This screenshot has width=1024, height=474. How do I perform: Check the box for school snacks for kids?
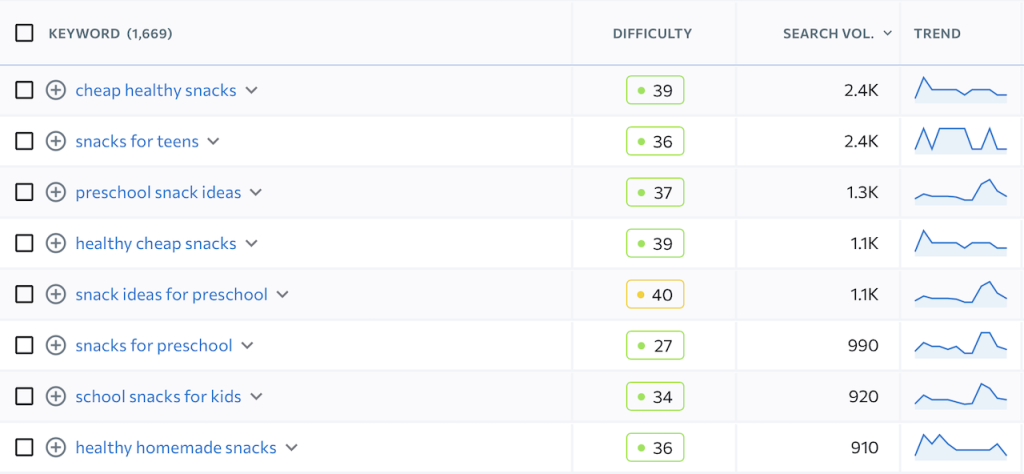(24, 396)
